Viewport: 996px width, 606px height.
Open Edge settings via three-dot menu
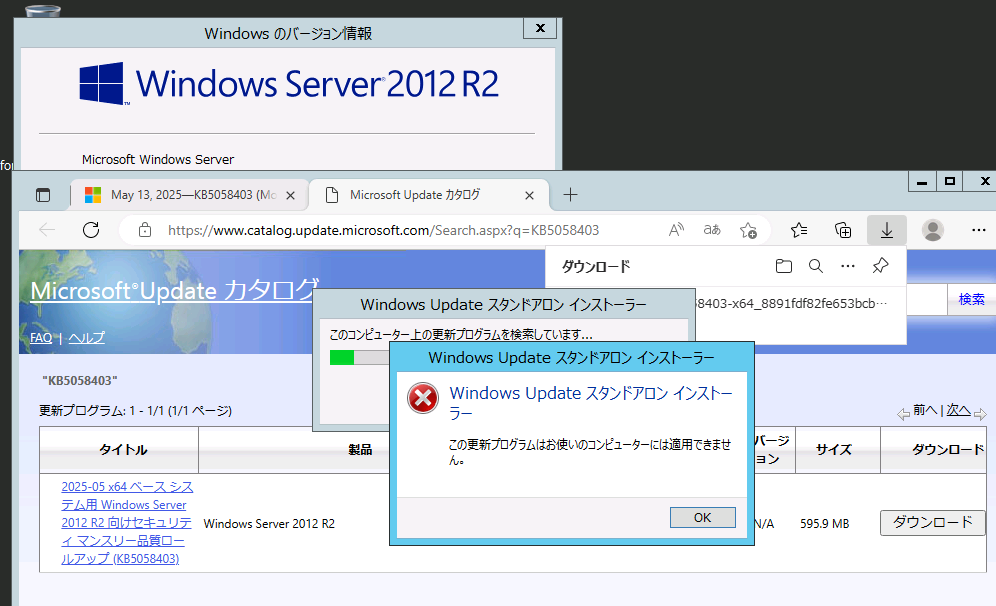tap(978, 230)
